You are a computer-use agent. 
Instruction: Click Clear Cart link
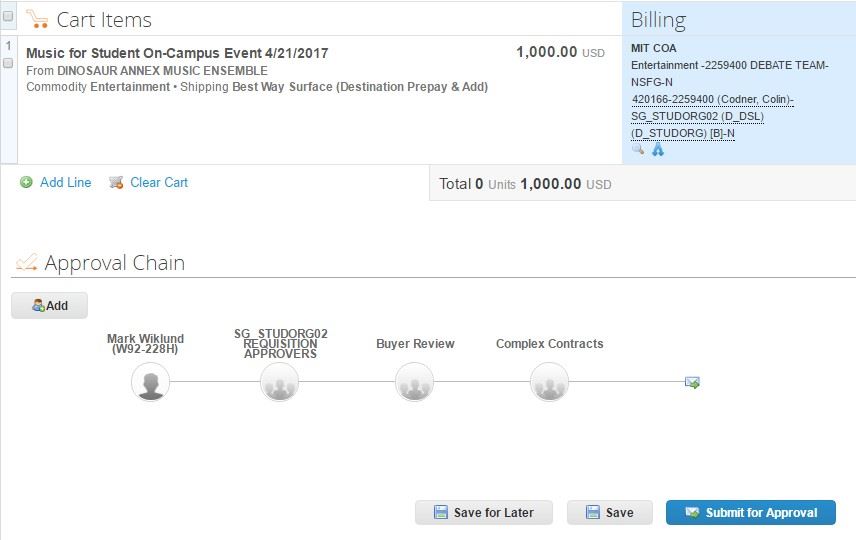[158, 182]
